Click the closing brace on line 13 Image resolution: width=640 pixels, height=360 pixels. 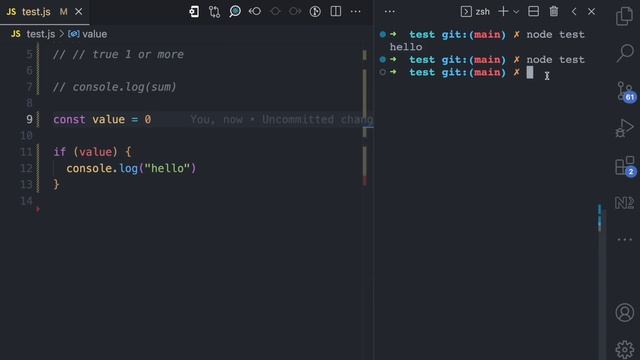point(56,185)
